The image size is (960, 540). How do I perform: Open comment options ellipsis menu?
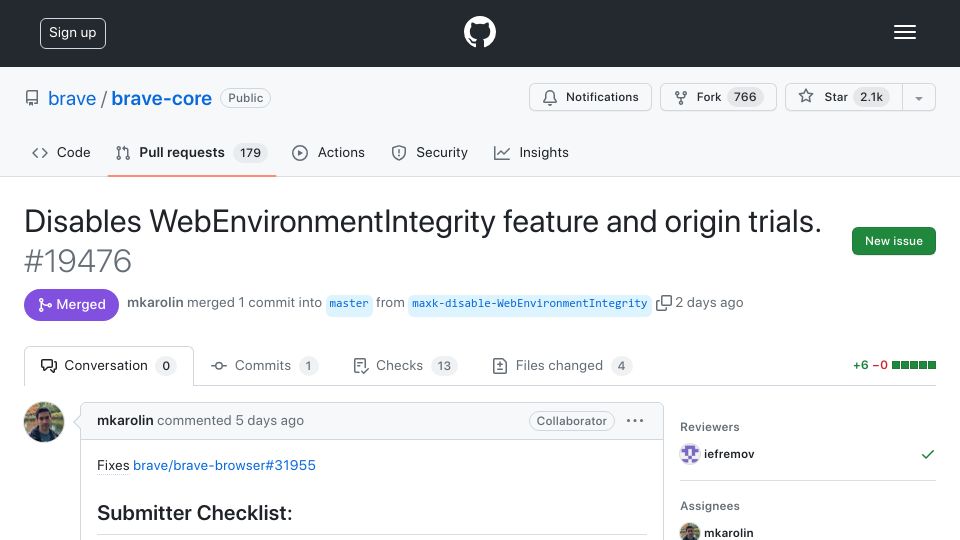tap(635, 421)
